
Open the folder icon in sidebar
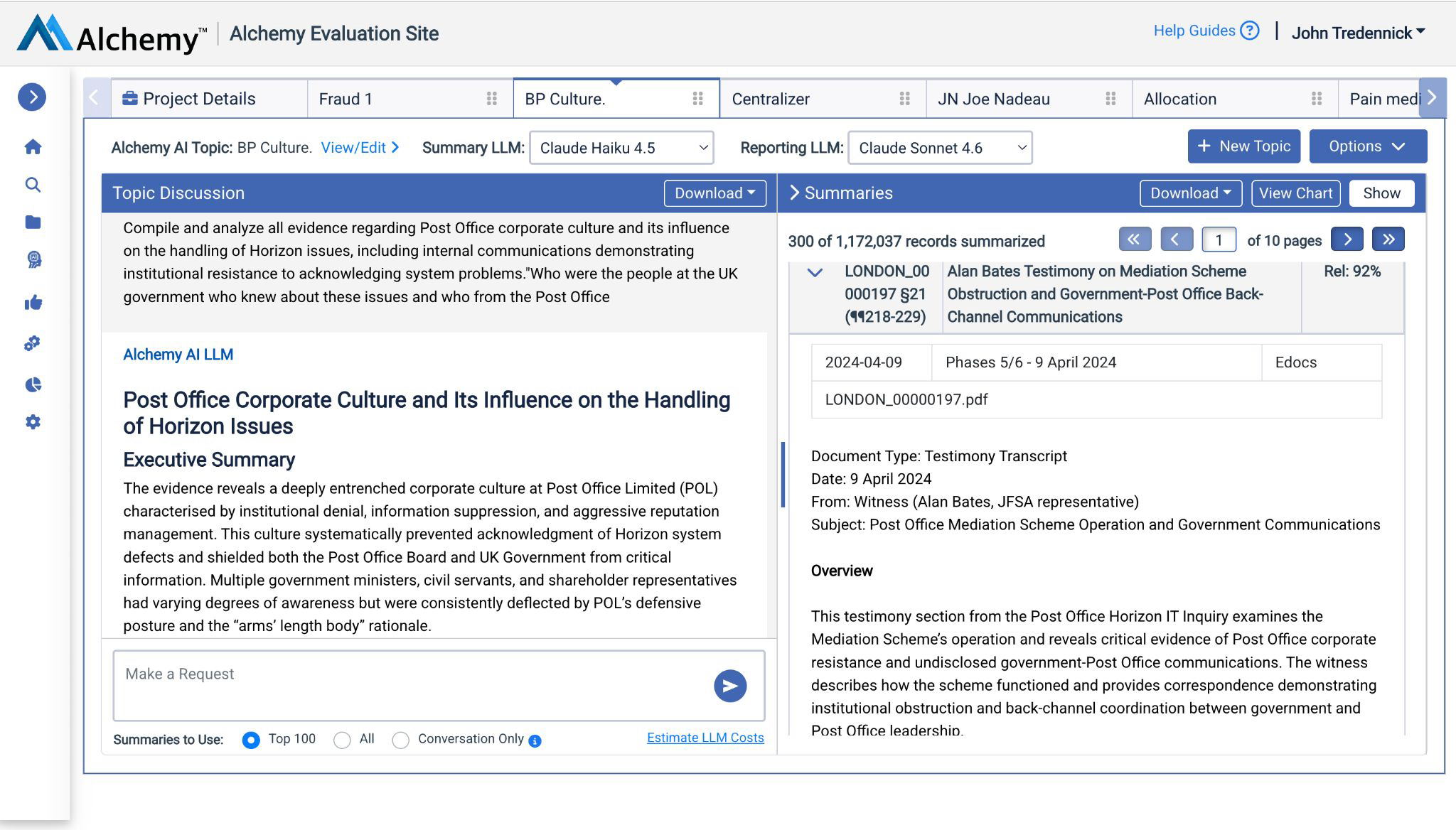[x=33, y=222]
